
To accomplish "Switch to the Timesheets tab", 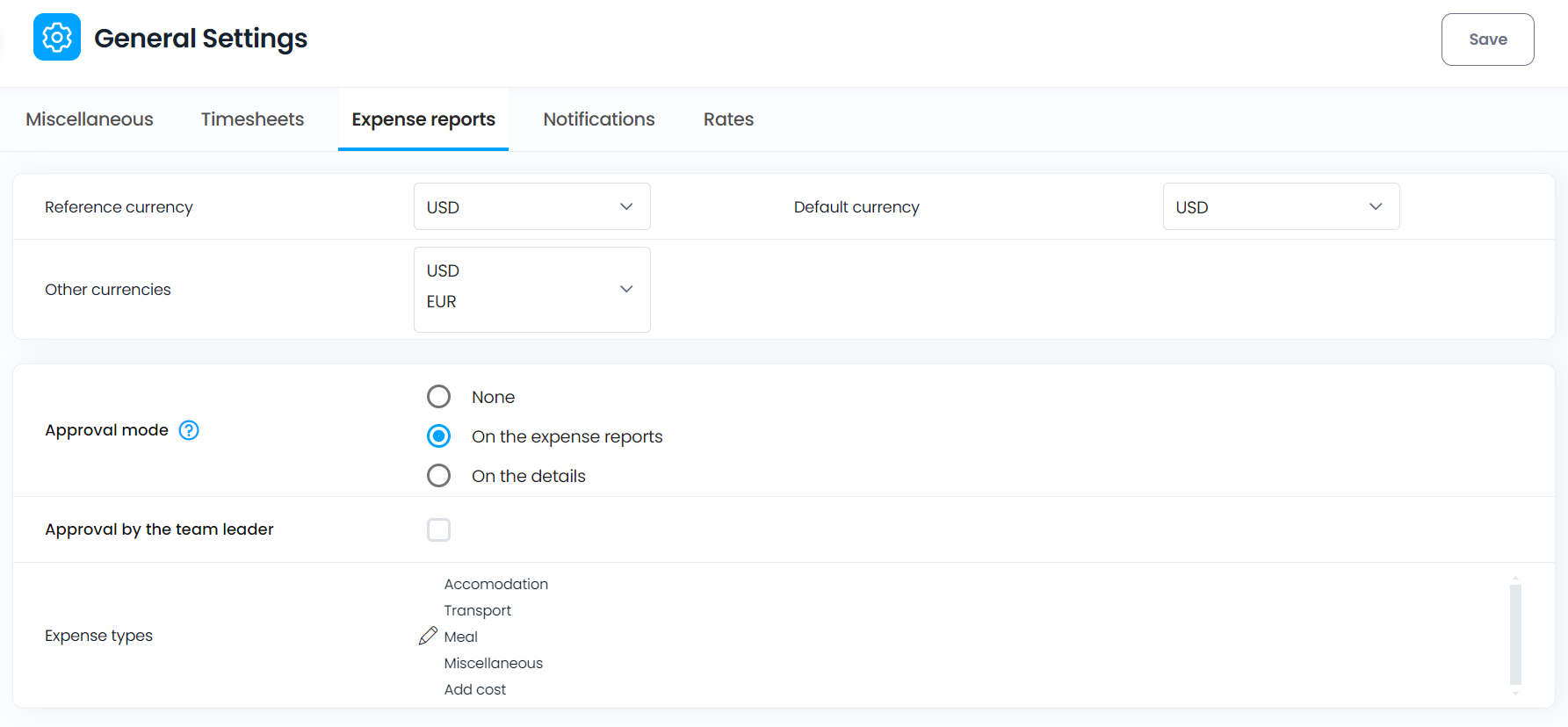I will 252,119.
